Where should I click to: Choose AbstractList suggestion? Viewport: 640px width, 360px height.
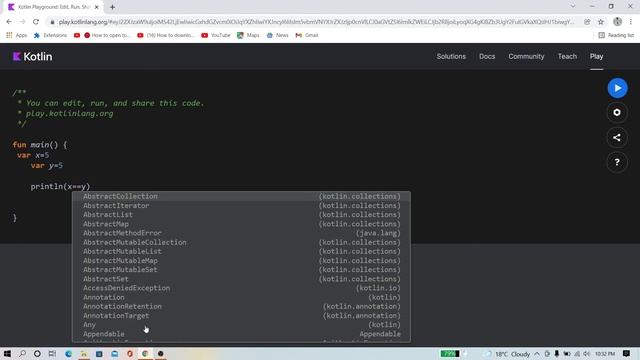pyautogui.click(x=241, y=215)
